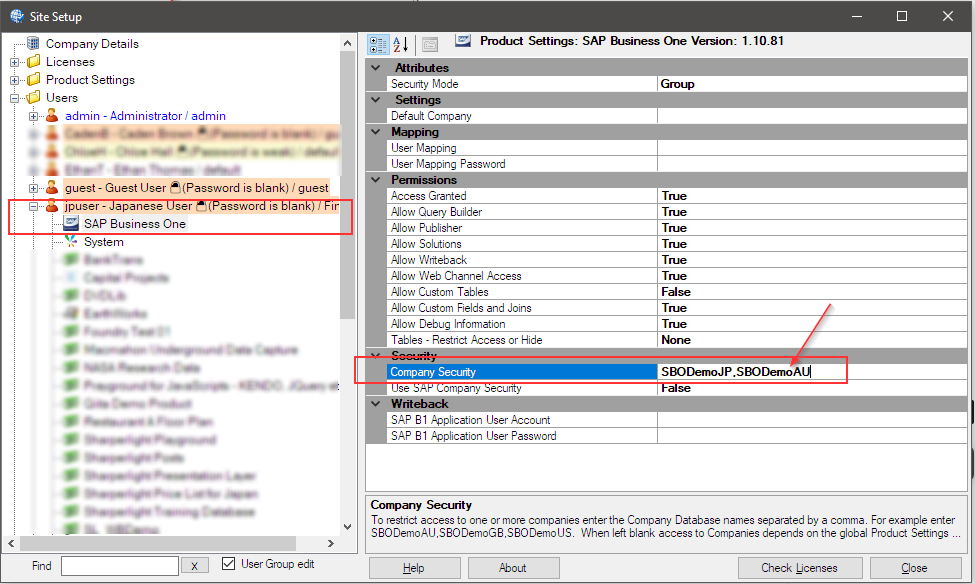Select the jpuser - Japanese User row
The image size is (975, 584).
[x=201, y=206]
